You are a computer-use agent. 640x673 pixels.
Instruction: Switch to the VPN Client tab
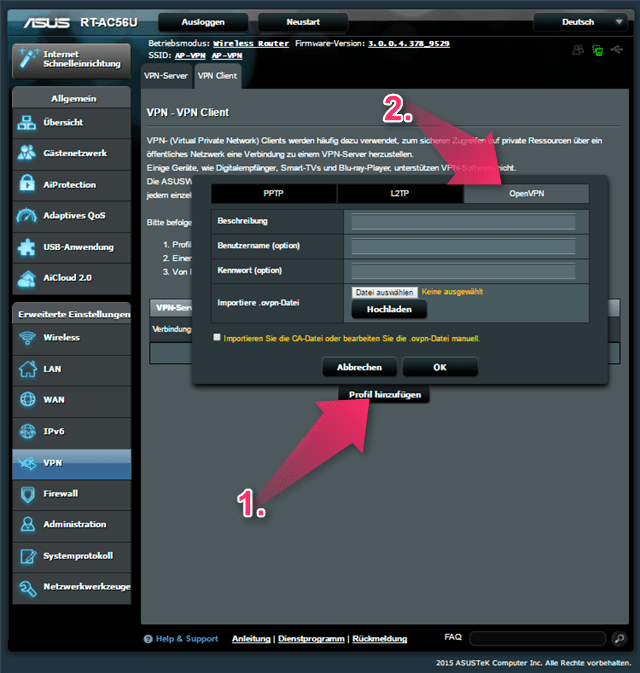click(x=218, y=76)
